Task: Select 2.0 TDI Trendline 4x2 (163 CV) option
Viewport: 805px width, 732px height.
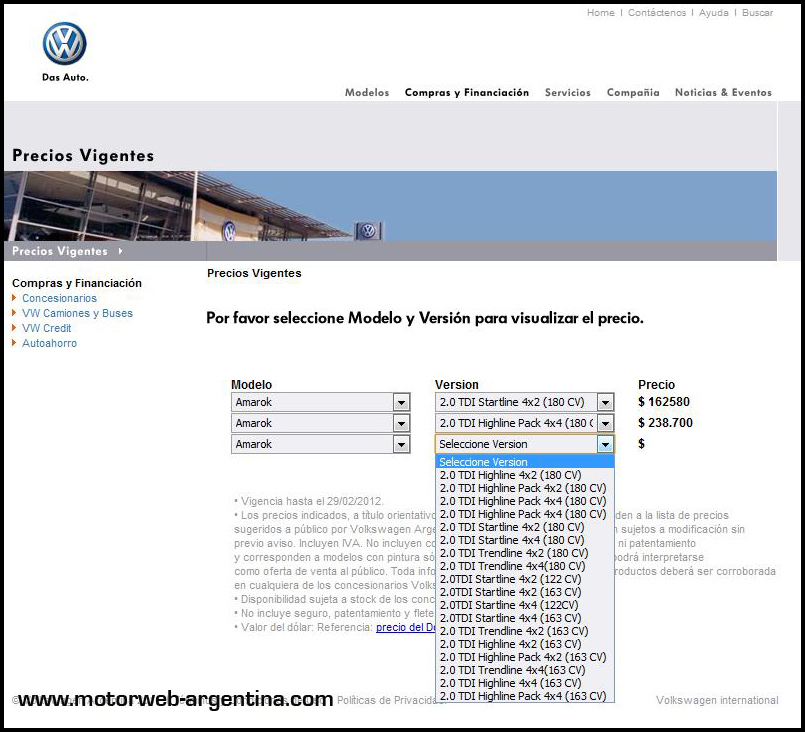Action: pos(525,631)
